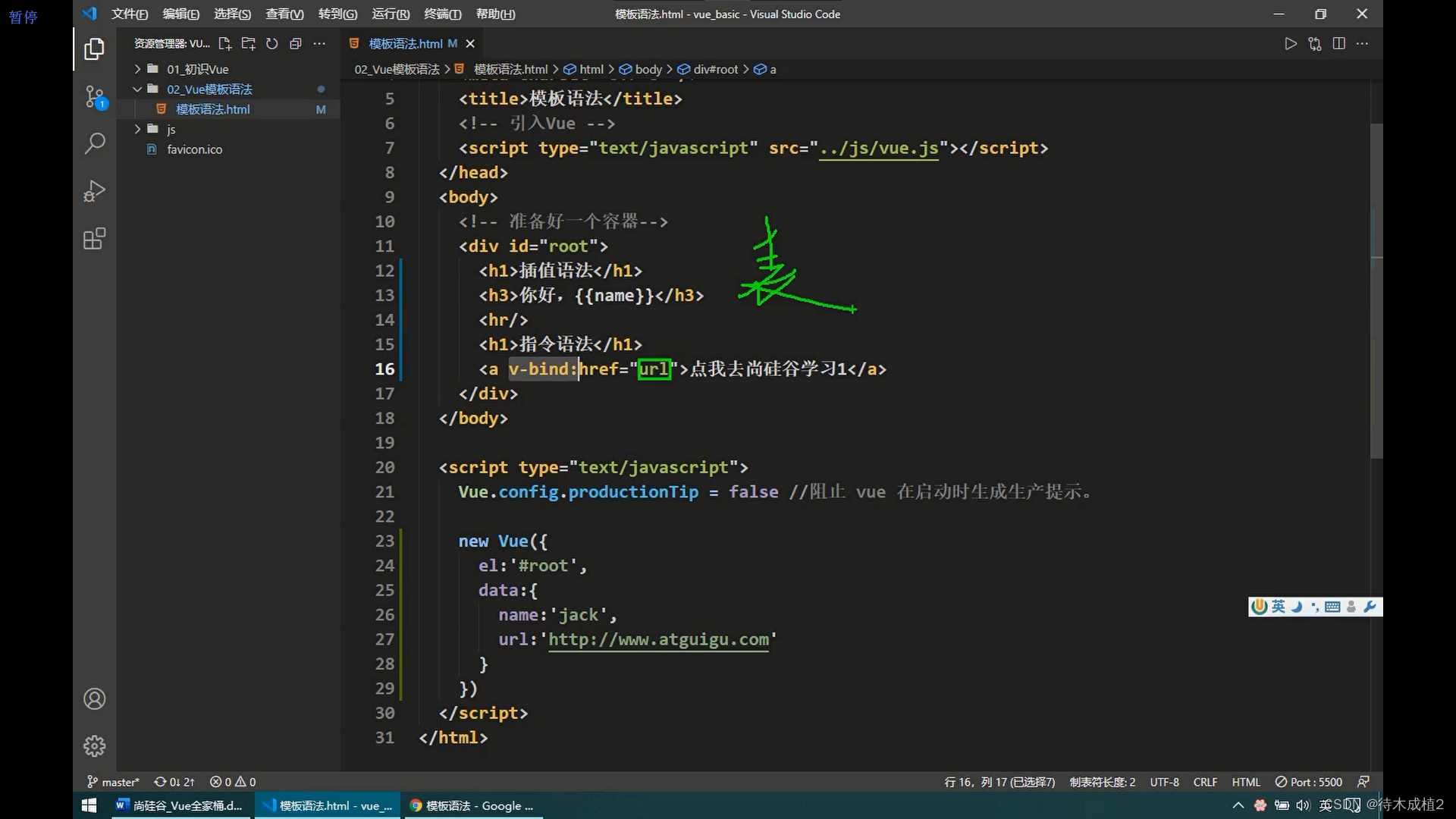Click Live Server Port: 5500
Viewport: 1456px width, 819px height.
coord(1309,782)
